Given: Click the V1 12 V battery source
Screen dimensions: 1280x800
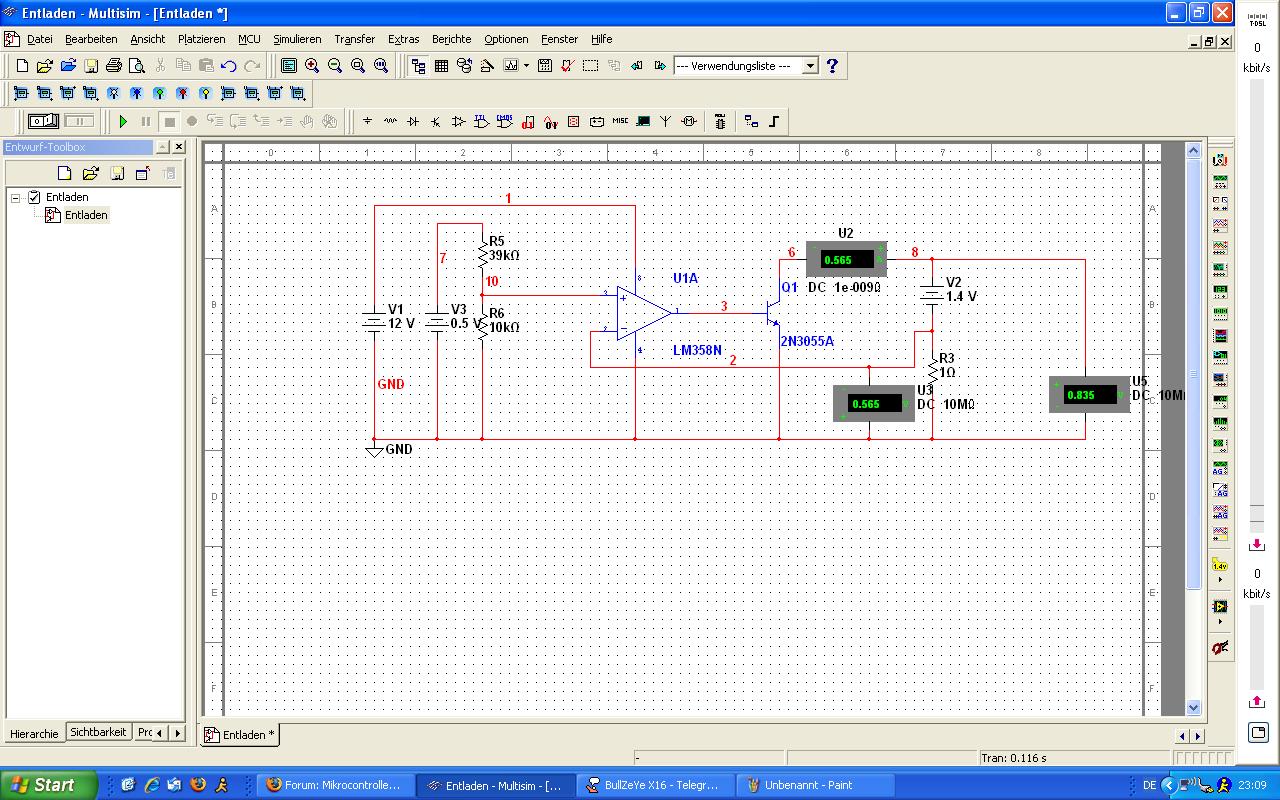Looking at the screenshot, I should coord(374,322).
